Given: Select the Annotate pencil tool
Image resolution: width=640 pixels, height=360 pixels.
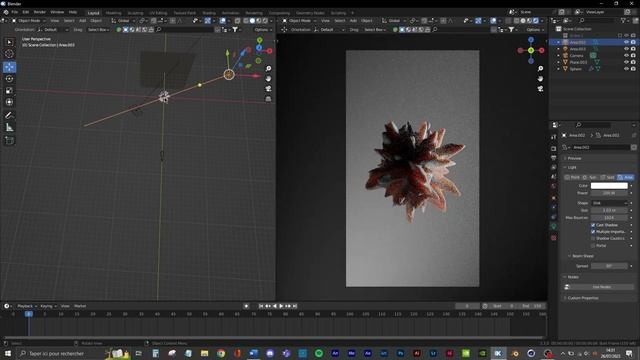Looking at the screenshot, I should click(x=9, y=116).
